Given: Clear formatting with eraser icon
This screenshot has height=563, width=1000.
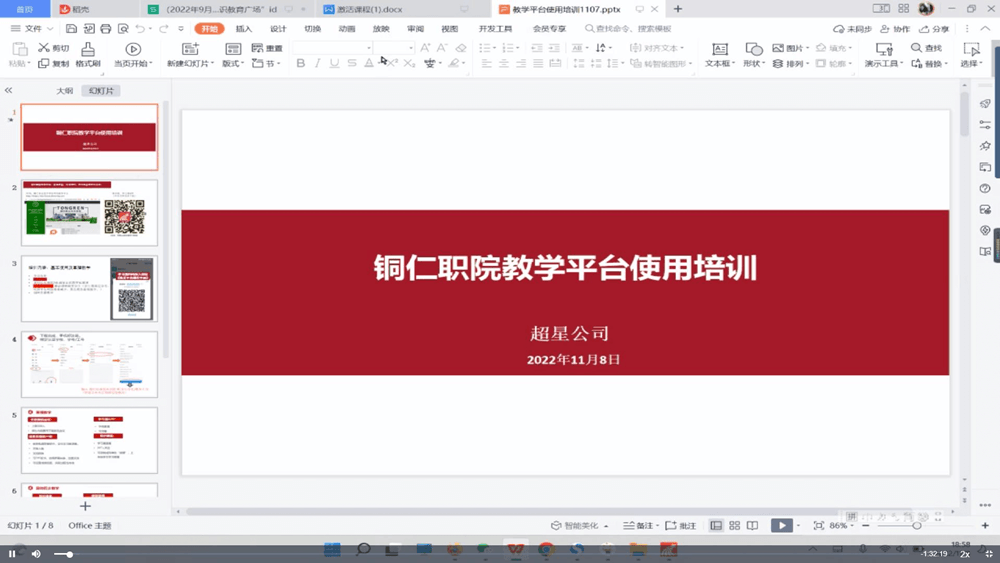Looking at the screenshot, I should tap(460, 48).
